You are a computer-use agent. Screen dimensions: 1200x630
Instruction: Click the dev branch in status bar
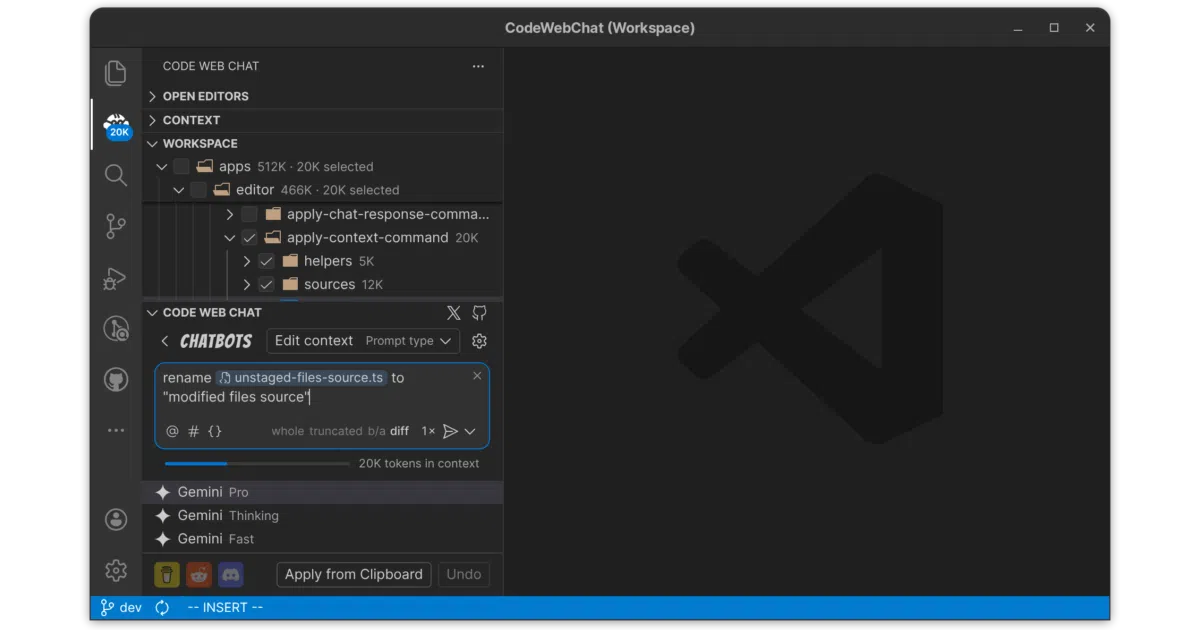[x=122, y=607]
